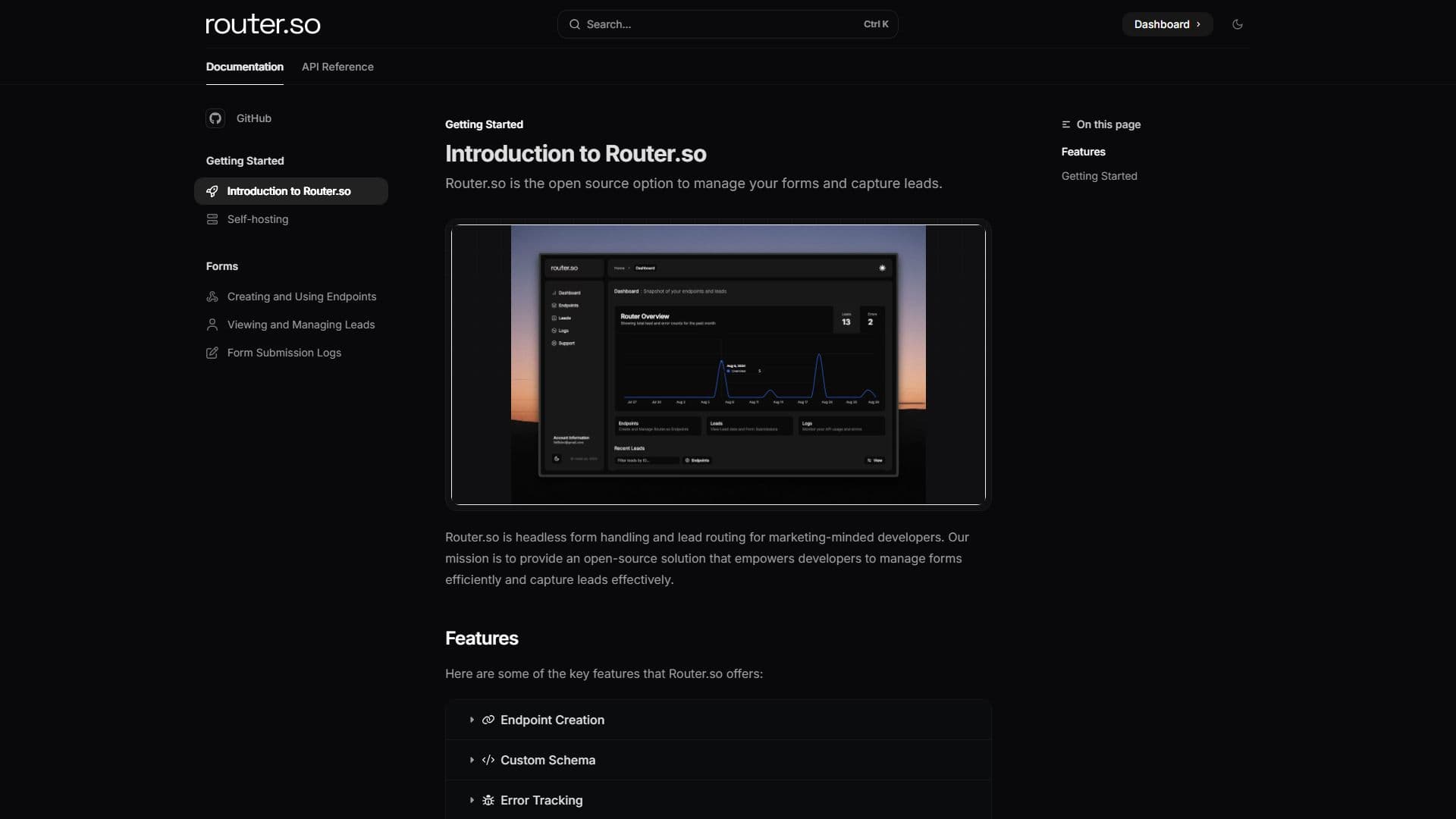1456x819 pixels.
Task: Toggle dark mode moon icon
Action: coord(1238,24)
